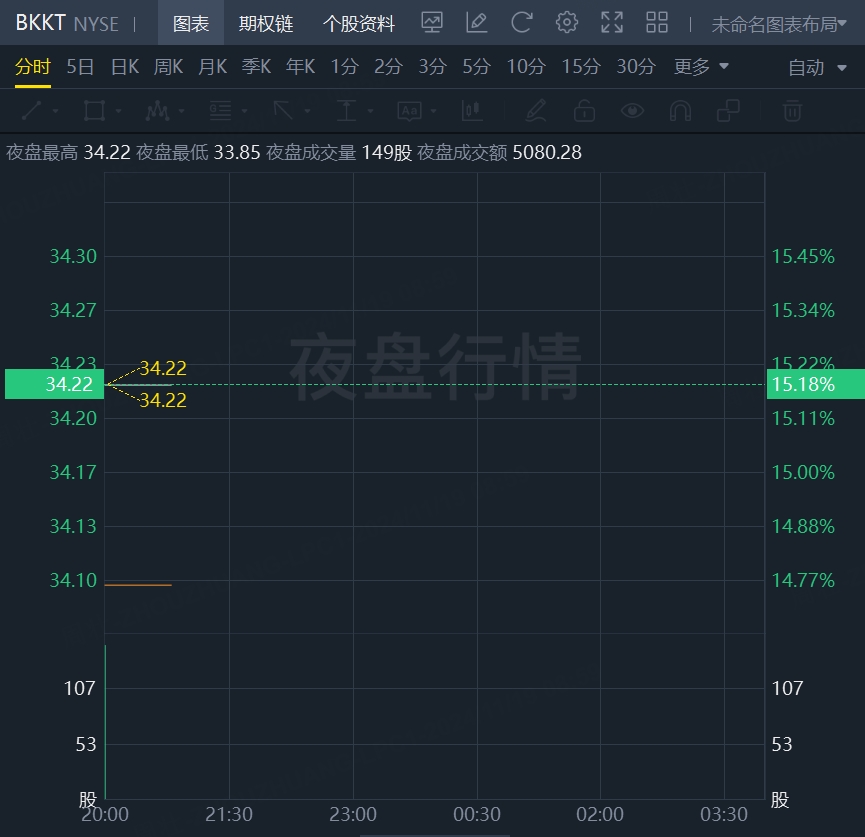Screen dimensions: 865x837
Task: Enter fullscreen chart mode
Action: click(612, 23)
